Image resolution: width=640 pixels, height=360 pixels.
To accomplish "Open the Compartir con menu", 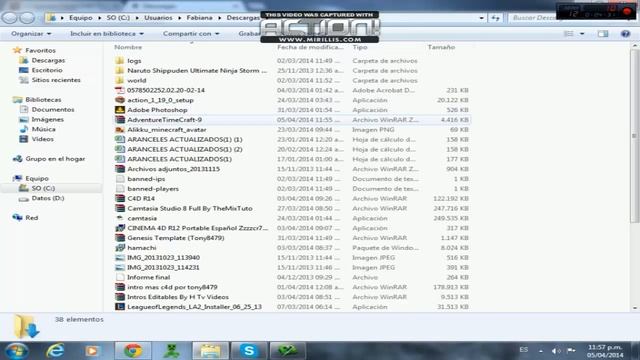I will 191,34.
